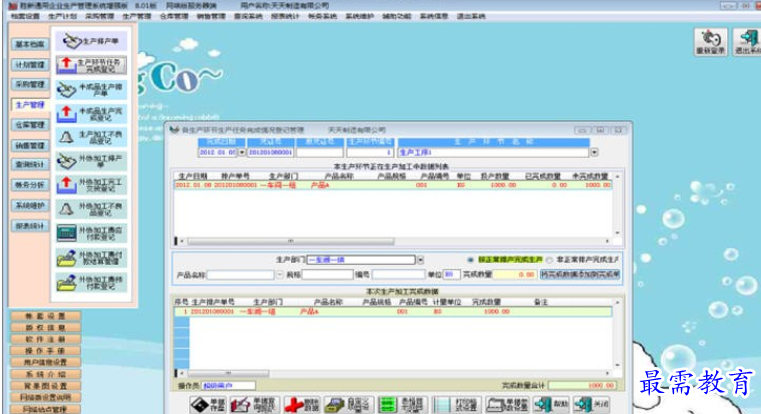Image resolution: width=761 pixels, height=414 pixels.
Task: Switch to 基本档案 sidebar tab
Action: (x=30, y=44)
